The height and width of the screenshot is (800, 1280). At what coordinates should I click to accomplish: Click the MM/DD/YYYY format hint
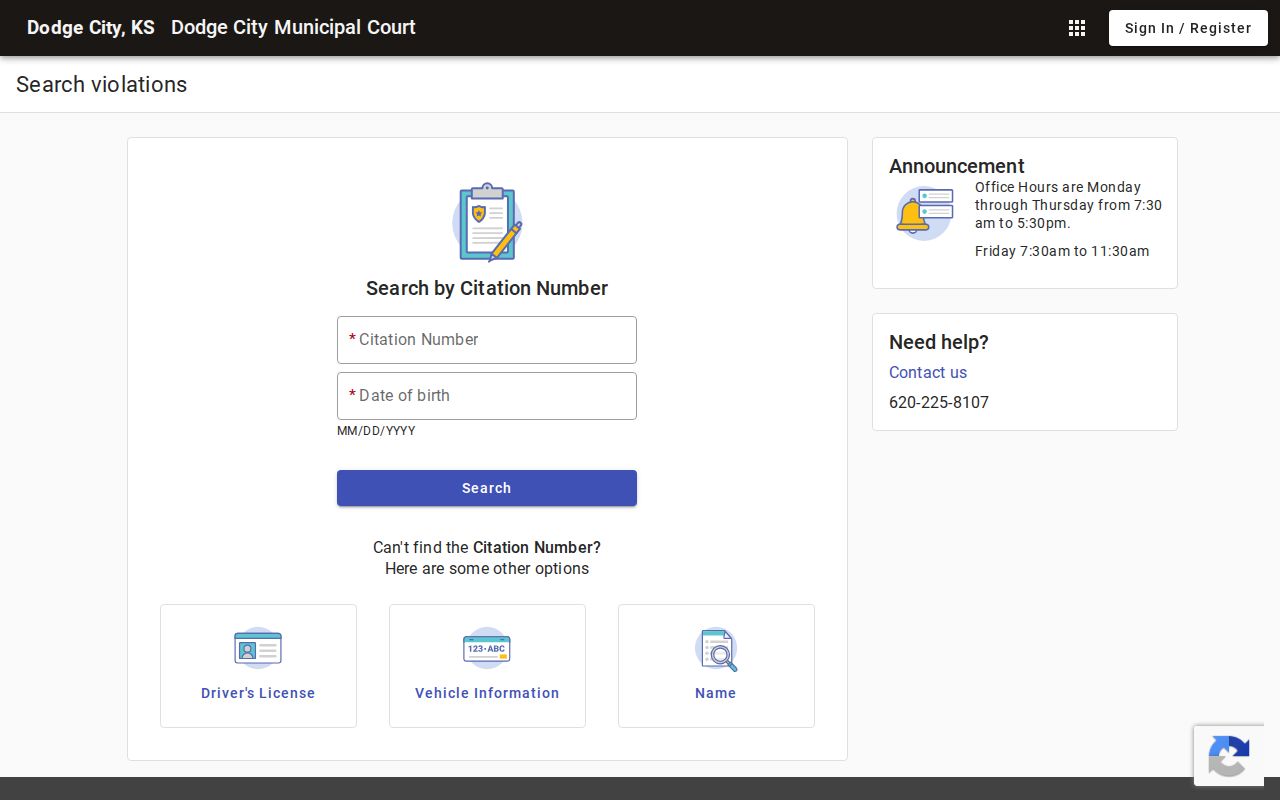376,431
